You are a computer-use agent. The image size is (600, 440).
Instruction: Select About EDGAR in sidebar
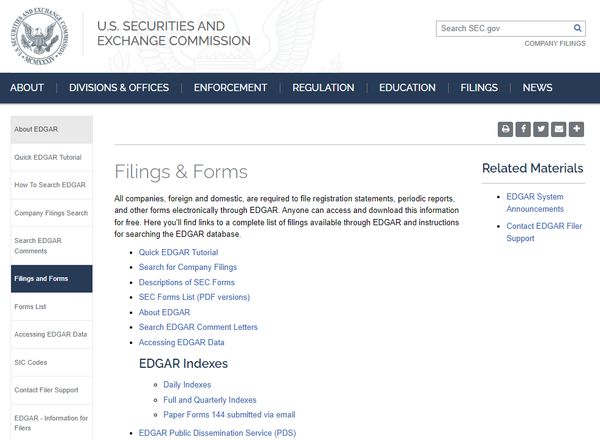coord(52,129)
